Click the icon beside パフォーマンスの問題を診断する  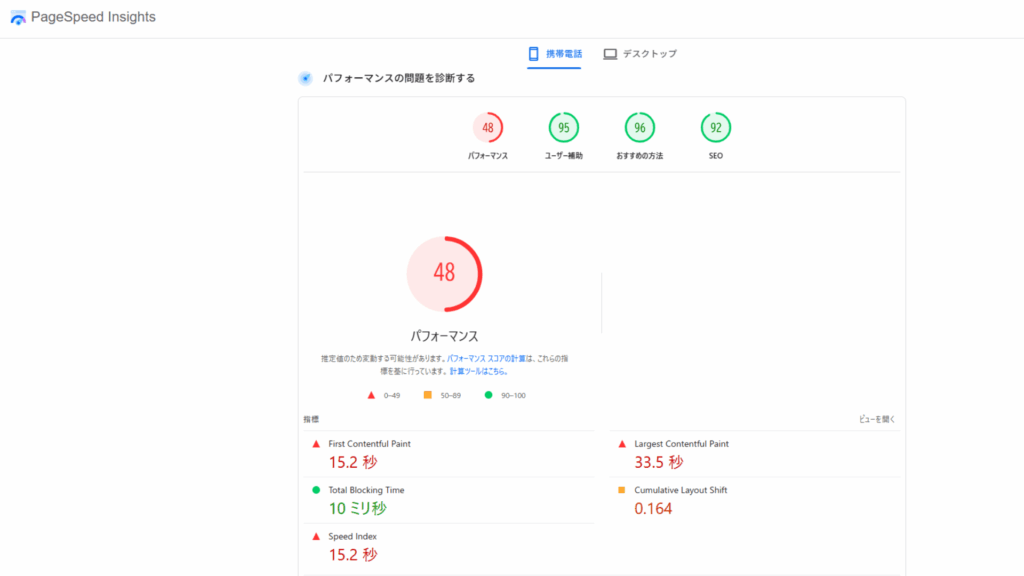tap(305, 78)
